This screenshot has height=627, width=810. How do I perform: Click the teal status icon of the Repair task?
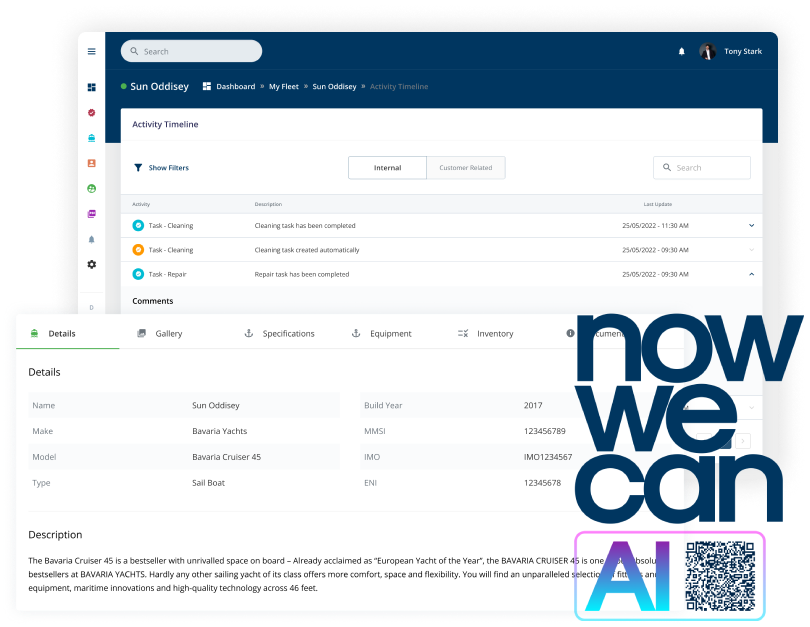coord(138,274)
